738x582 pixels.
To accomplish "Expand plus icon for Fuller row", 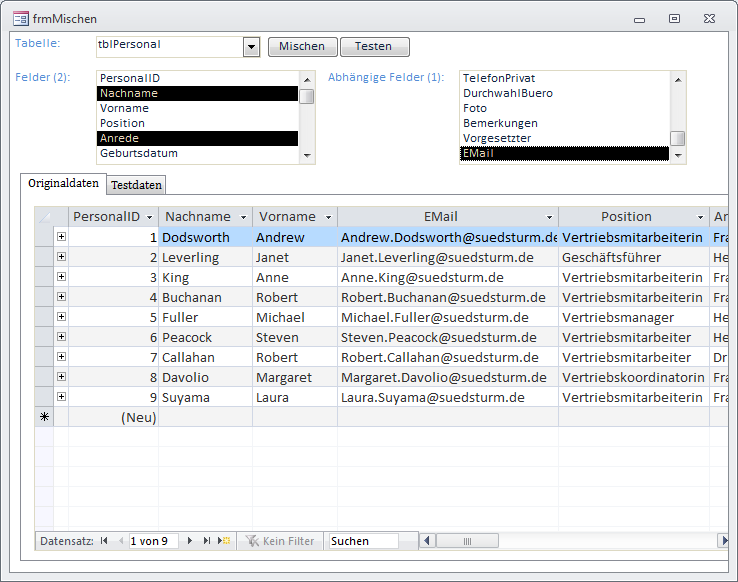I will (x=61, y=317).
